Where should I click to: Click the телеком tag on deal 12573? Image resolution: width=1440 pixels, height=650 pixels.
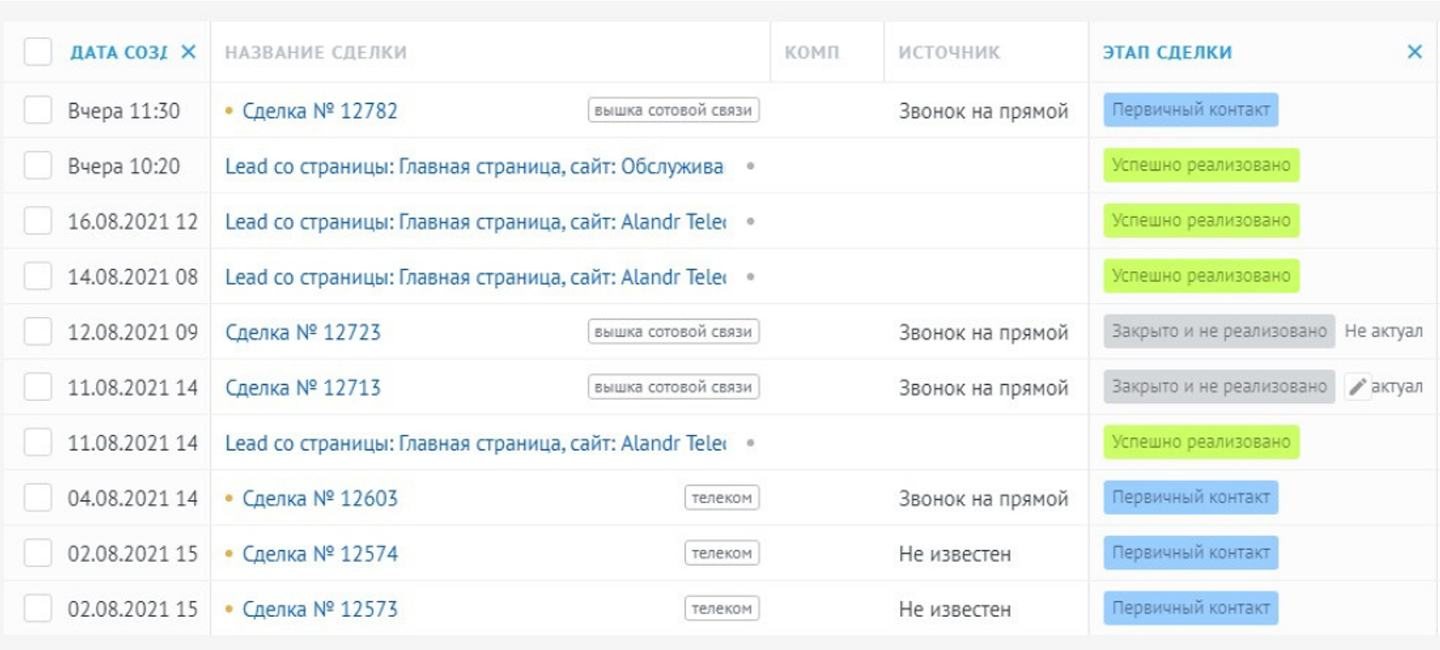tap(721, 607)
